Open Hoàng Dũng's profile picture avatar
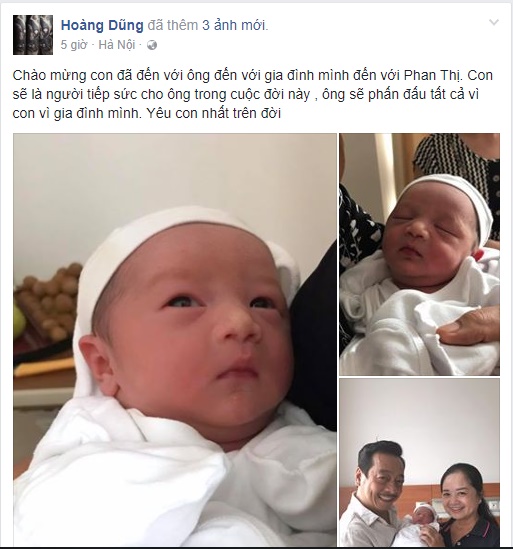The height and width of the screenshot is (549, 513). pos(33,35)
